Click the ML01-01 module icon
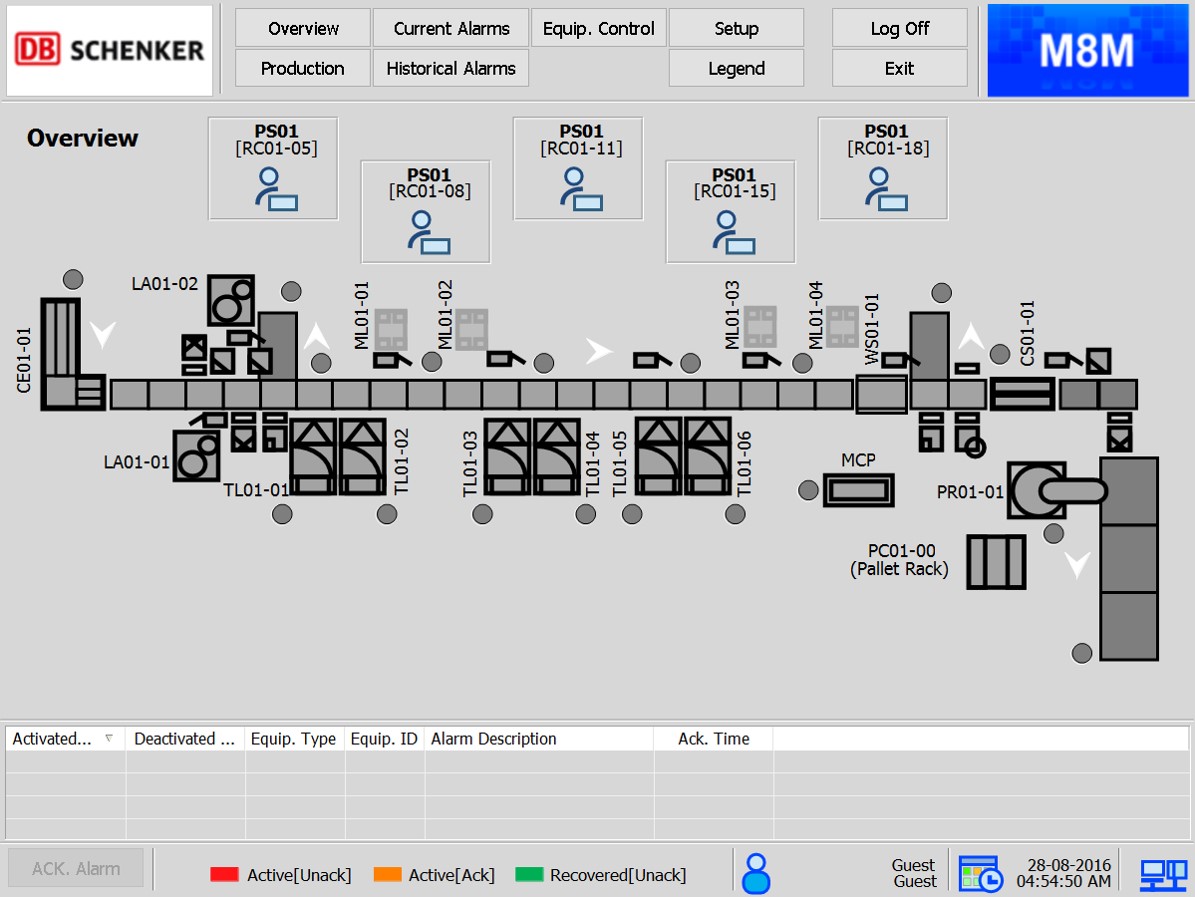The height and width of the screenshot is (897, 1195). point(390,328)
